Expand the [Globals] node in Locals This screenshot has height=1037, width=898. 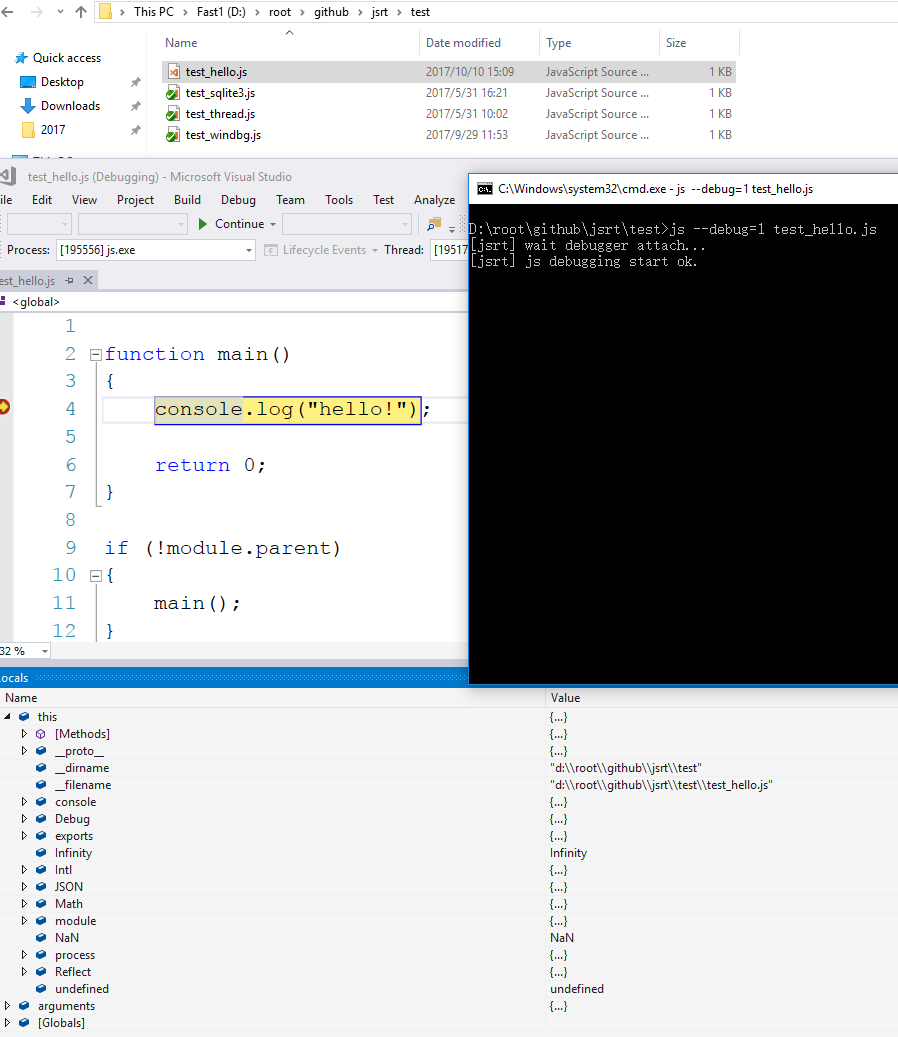(7, 1022)
